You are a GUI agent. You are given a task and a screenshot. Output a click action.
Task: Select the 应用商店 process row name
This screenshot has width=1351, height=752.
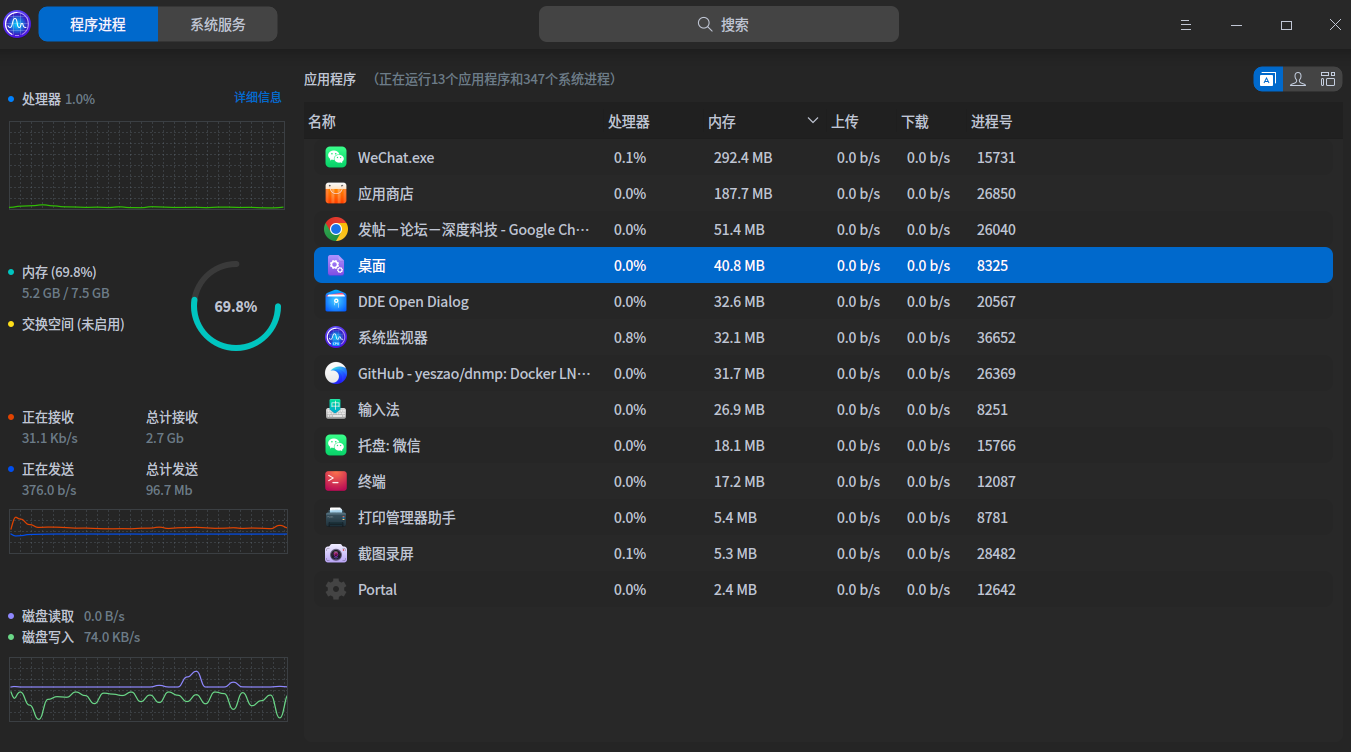386,194
